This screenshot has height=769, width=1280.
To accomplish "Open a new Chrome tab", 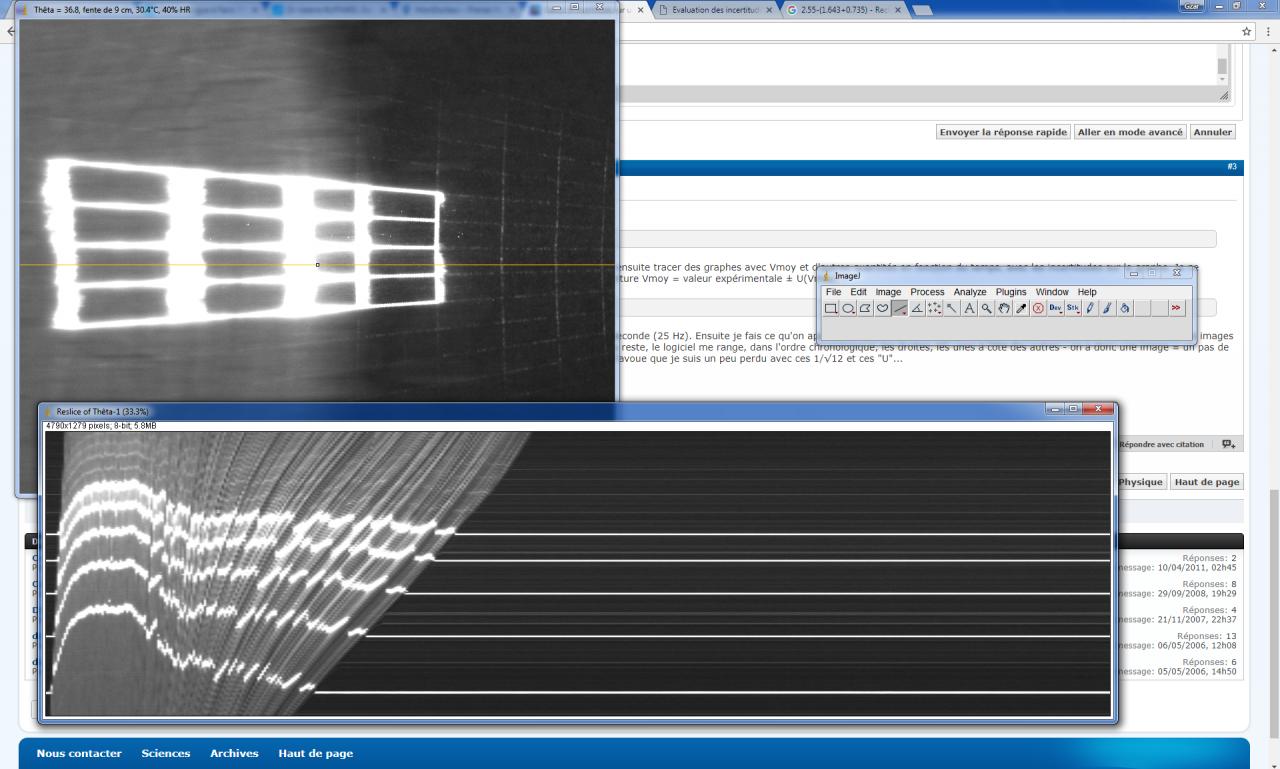I will [921, 10].
